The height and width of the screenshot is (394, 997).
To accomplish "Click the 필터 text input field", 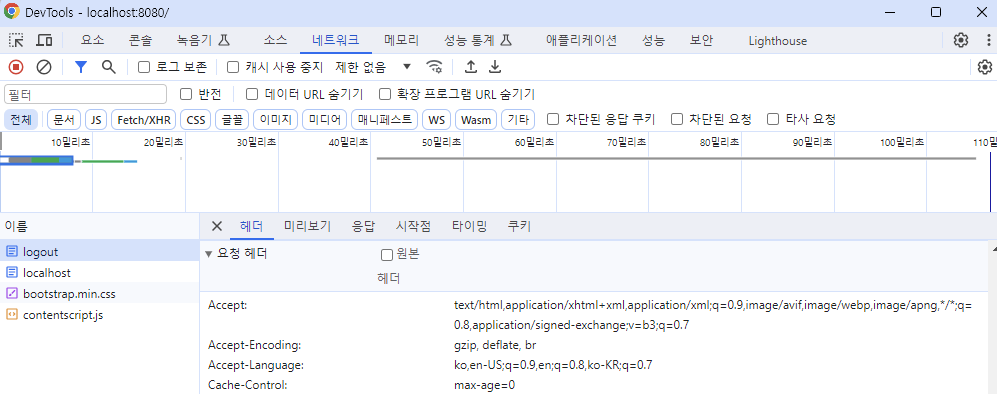I will tap(85, 94).
